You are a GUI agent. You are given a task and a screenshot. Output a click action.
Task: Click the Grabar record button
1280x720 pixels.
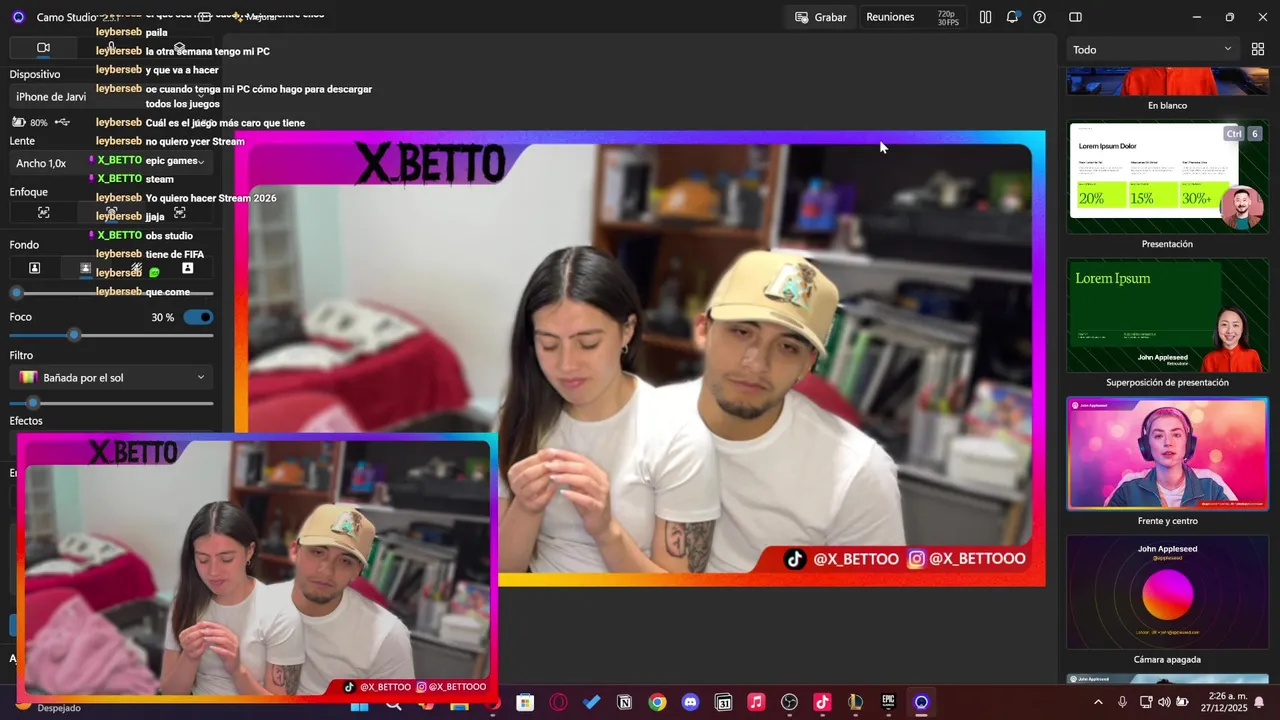pos(820,17)
